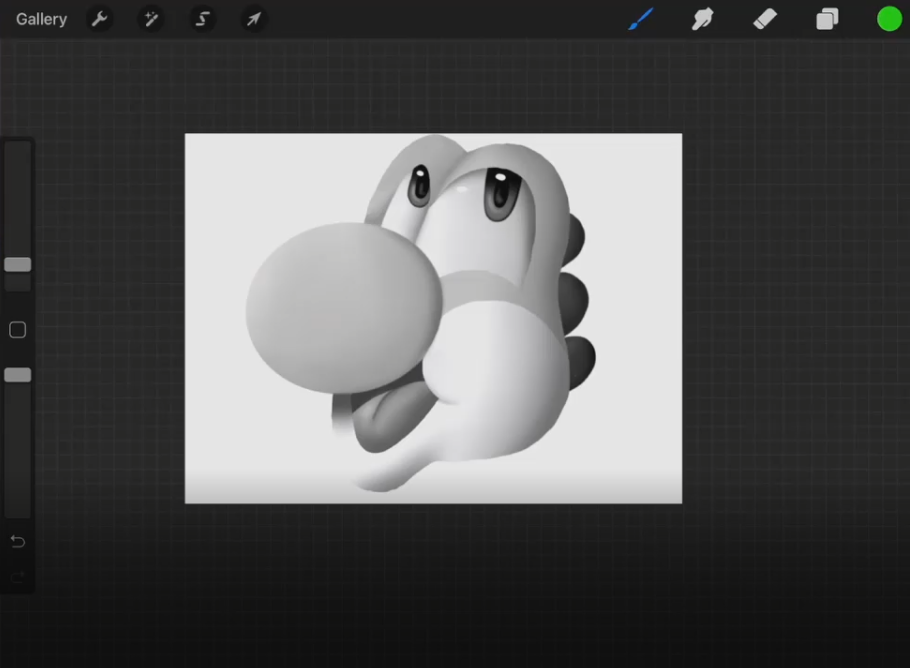
Task: Click on the Yoshi drawing canvas
Action: coord(434,318)
